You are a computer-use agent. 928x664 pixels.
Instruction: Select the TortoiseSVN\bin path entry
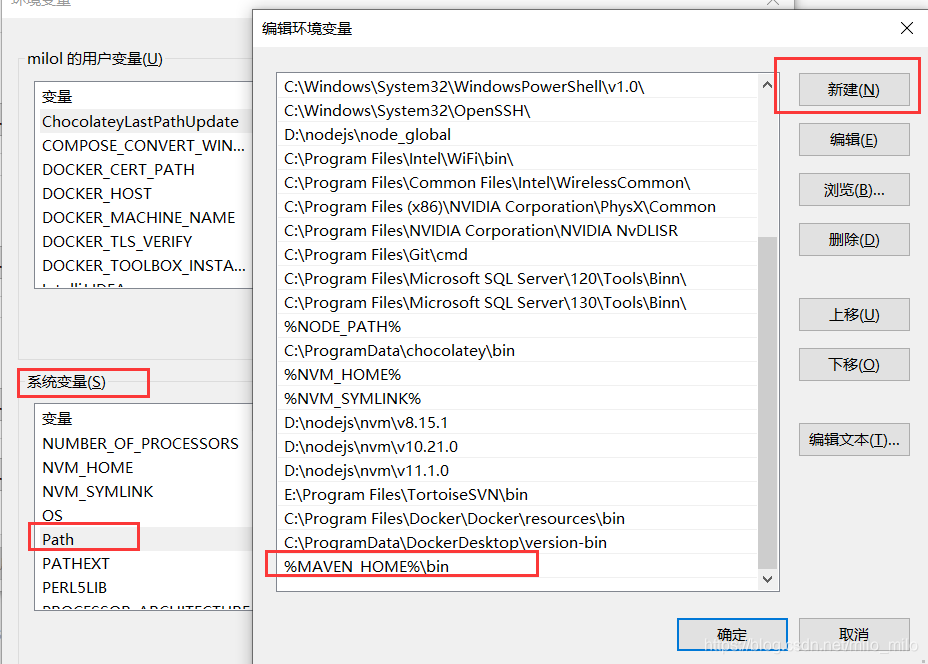point(517,494)
